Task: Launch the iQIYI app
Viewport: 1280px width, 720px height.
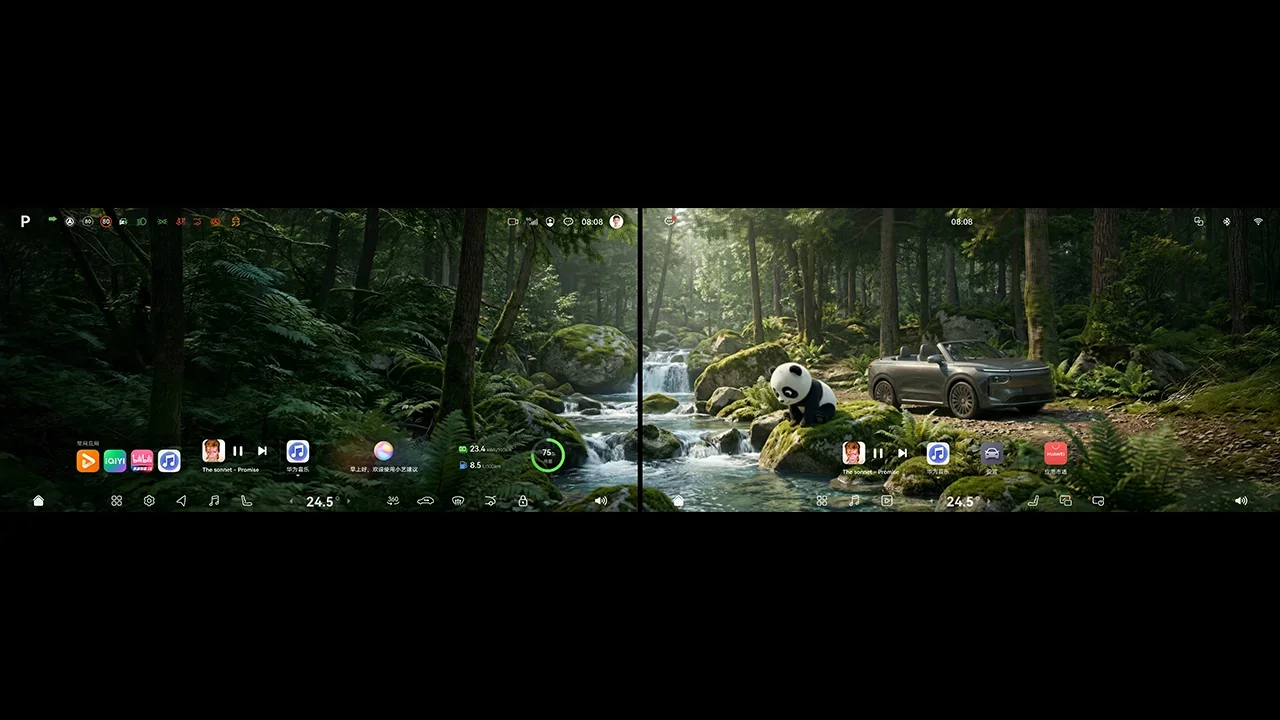Action: coord(115,461)
